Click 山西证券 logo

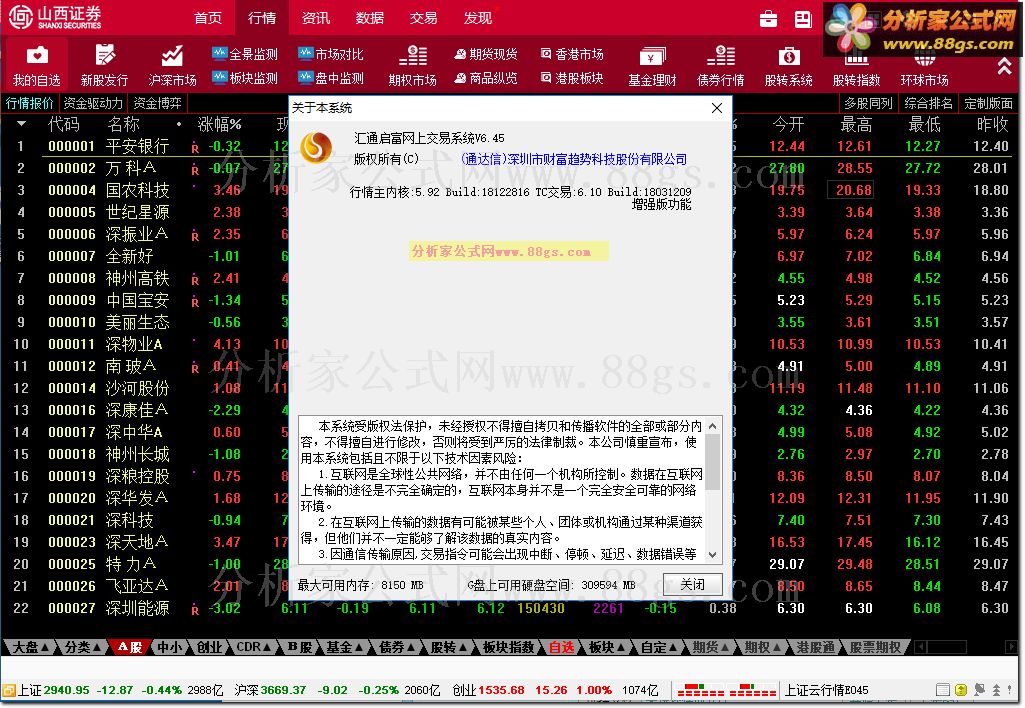[56, 18]
